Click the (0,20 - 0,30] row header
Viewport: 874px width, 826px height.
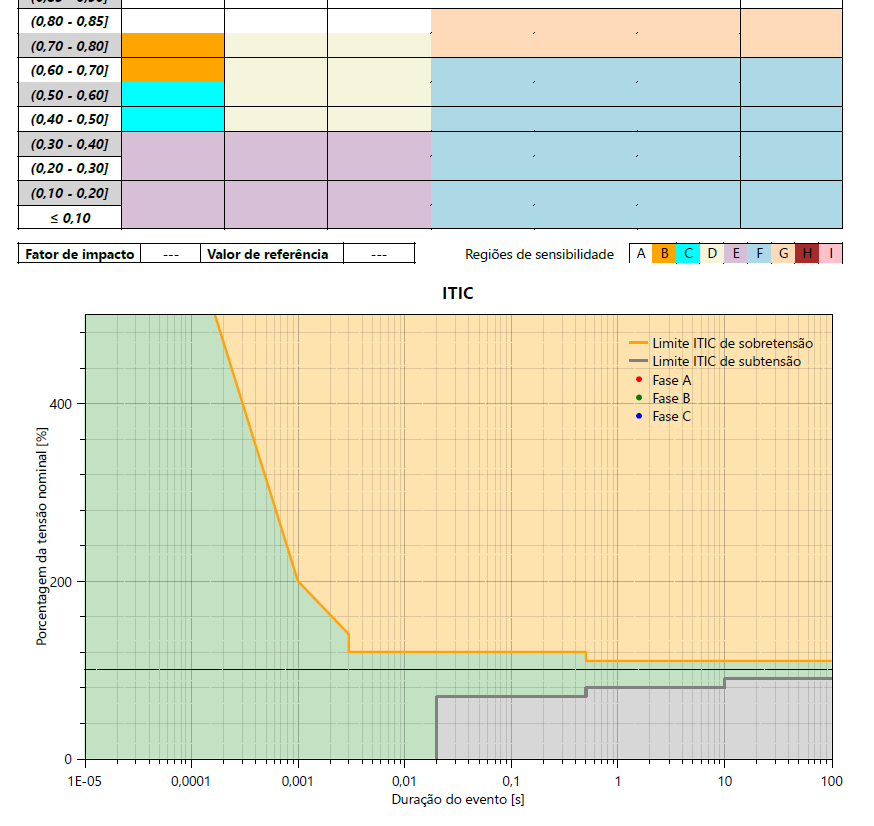[70, 168]
